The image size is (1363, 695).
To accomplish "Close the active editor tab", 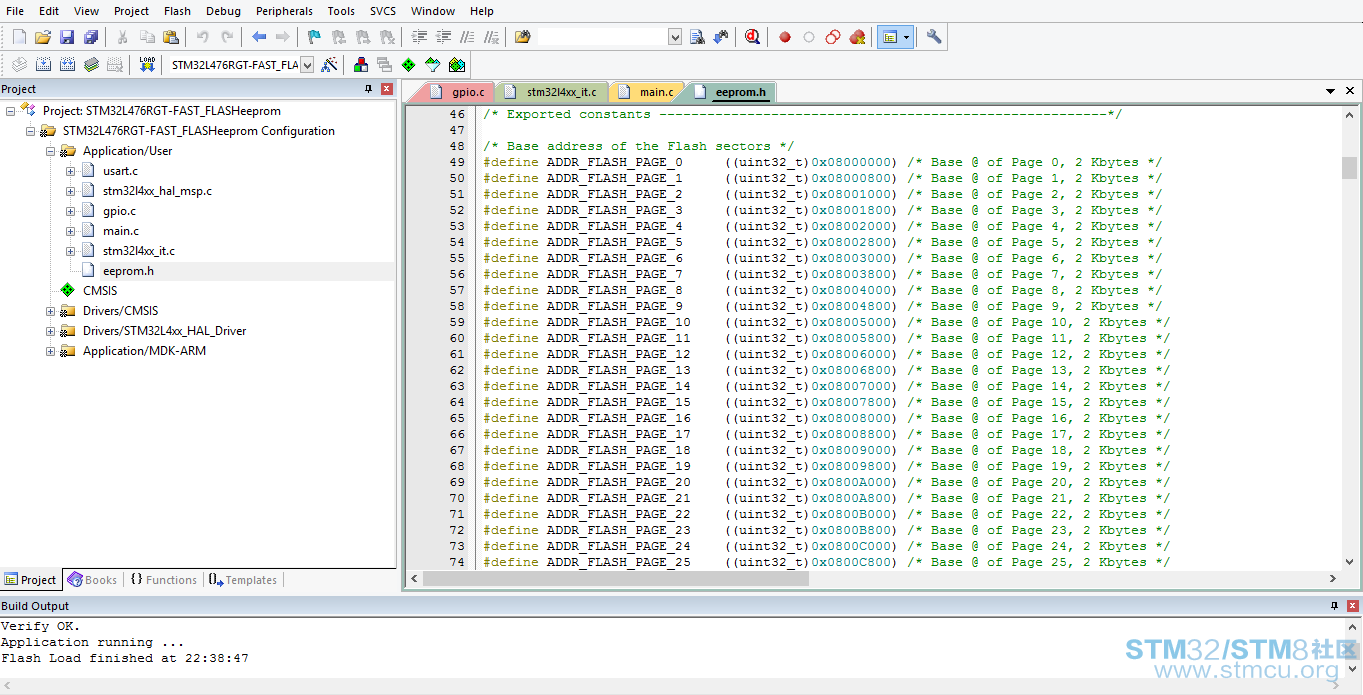I will click(x=1350, y=91).
